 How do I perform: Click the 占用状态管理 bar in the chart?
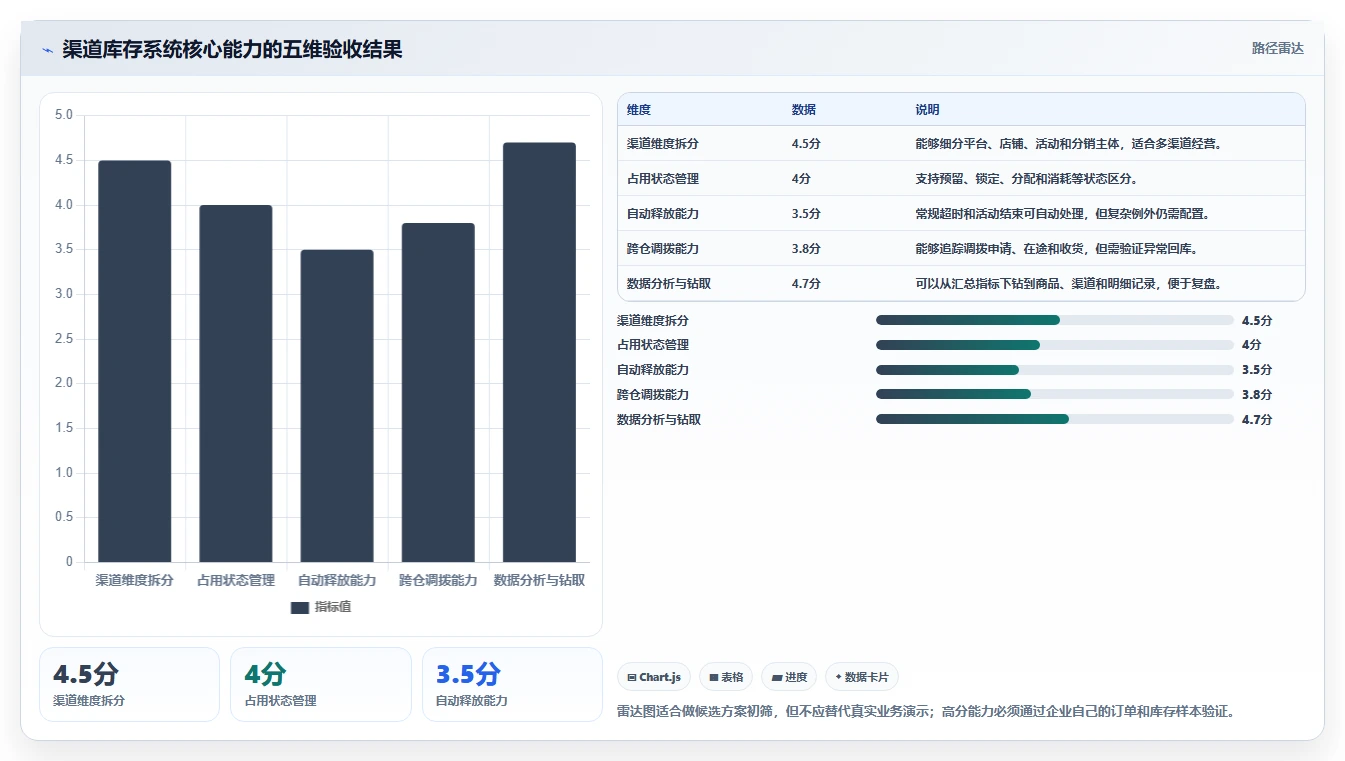236,383
